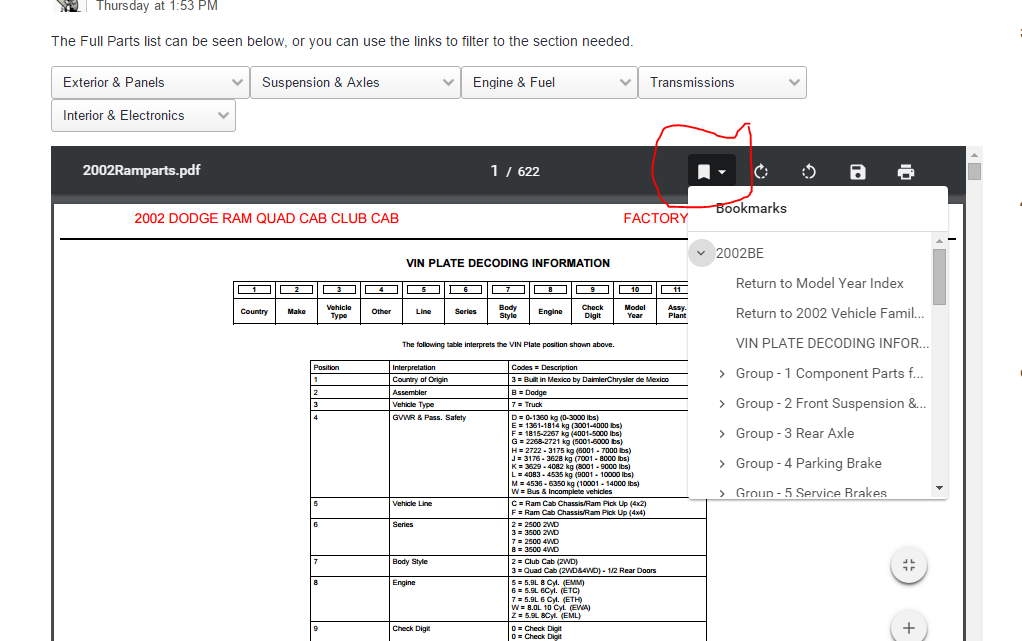Open the Exterior & Panels dropdown
1022x641 pixels.
click(x=150, y=83)
